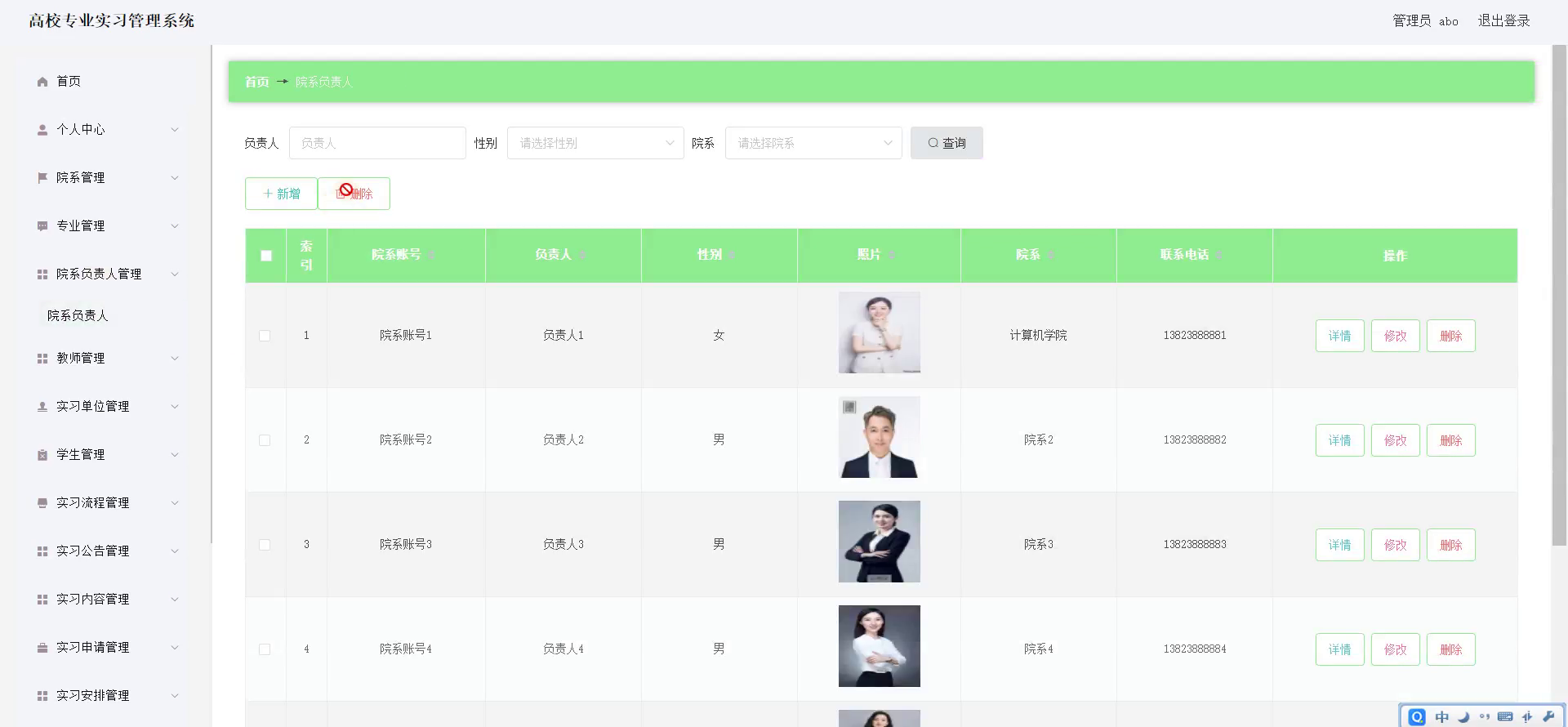Click the 查询 search button
The width and height of the screenshot is (1568, 727).
[947, 143]
